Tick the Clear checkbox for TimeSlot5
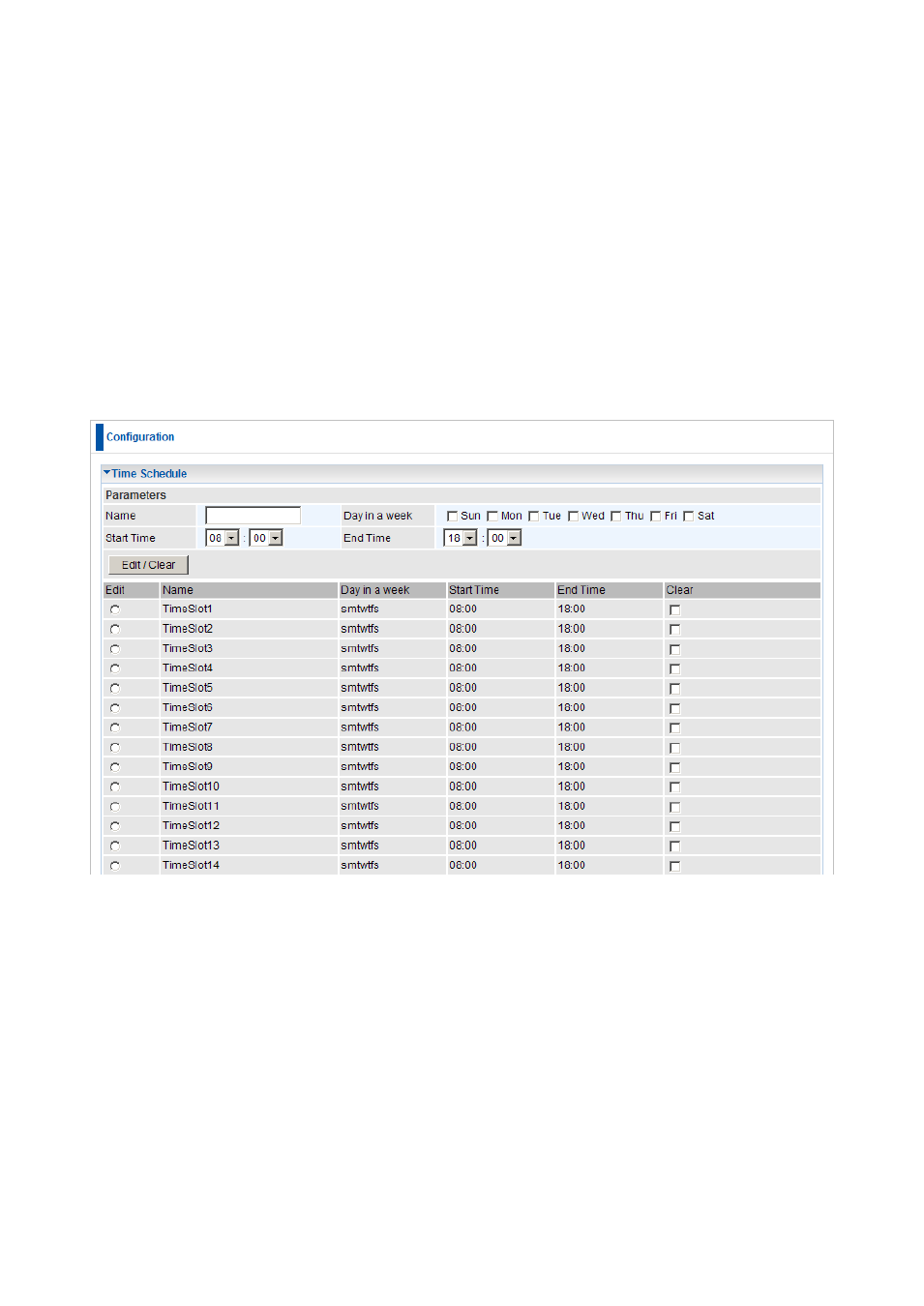This screenshot has height=1306, width=924. [674, 689]
